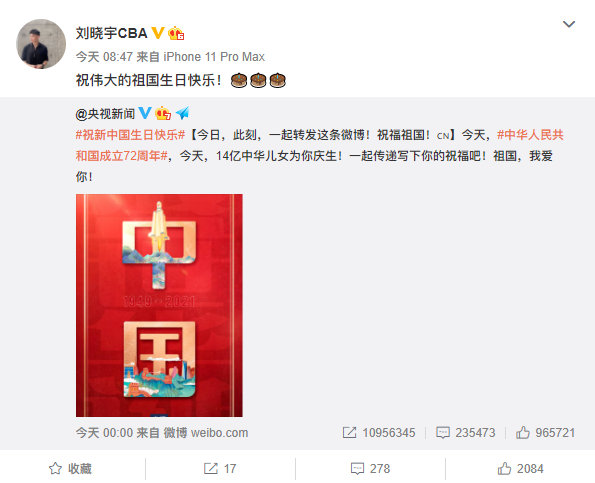Open the @央视新闻 account link
This screenshot has height=483, width=595.
pos(105,113)
